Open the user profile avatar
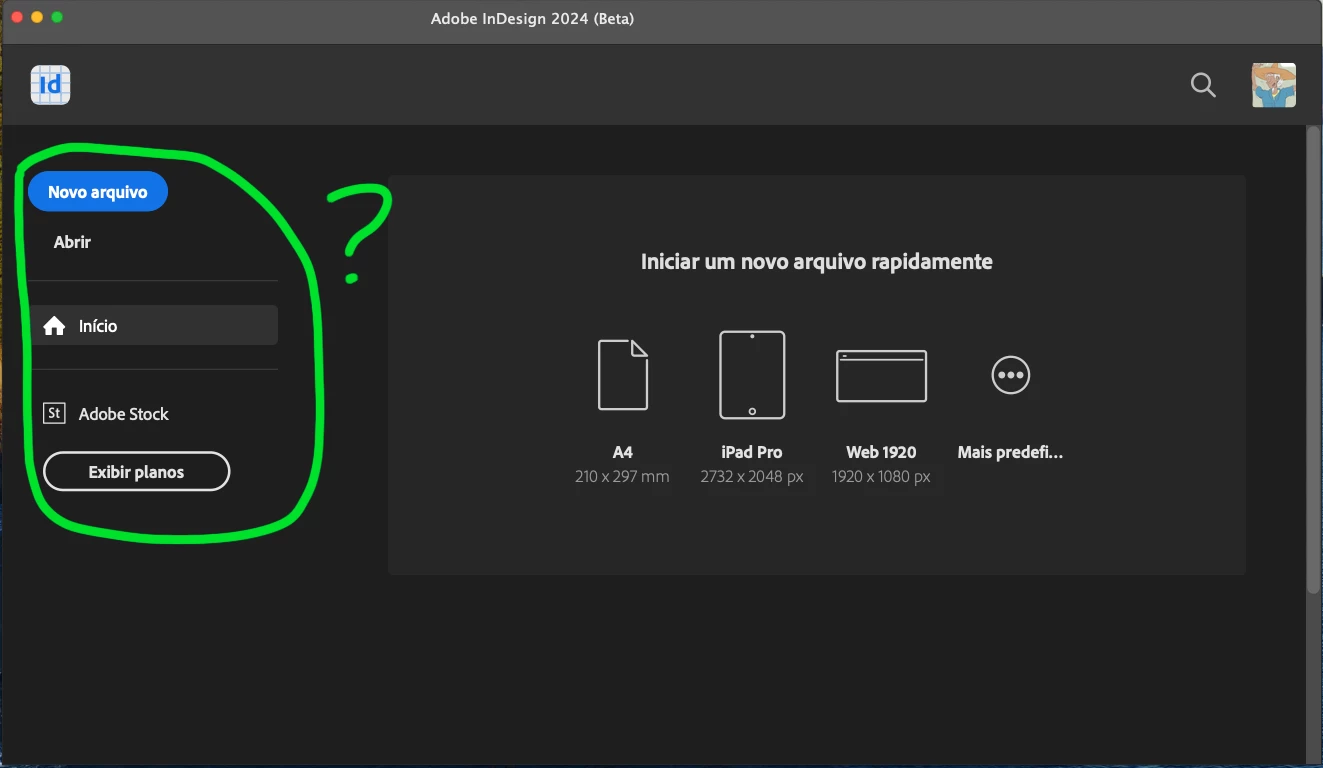 [x=1274, y=85]
